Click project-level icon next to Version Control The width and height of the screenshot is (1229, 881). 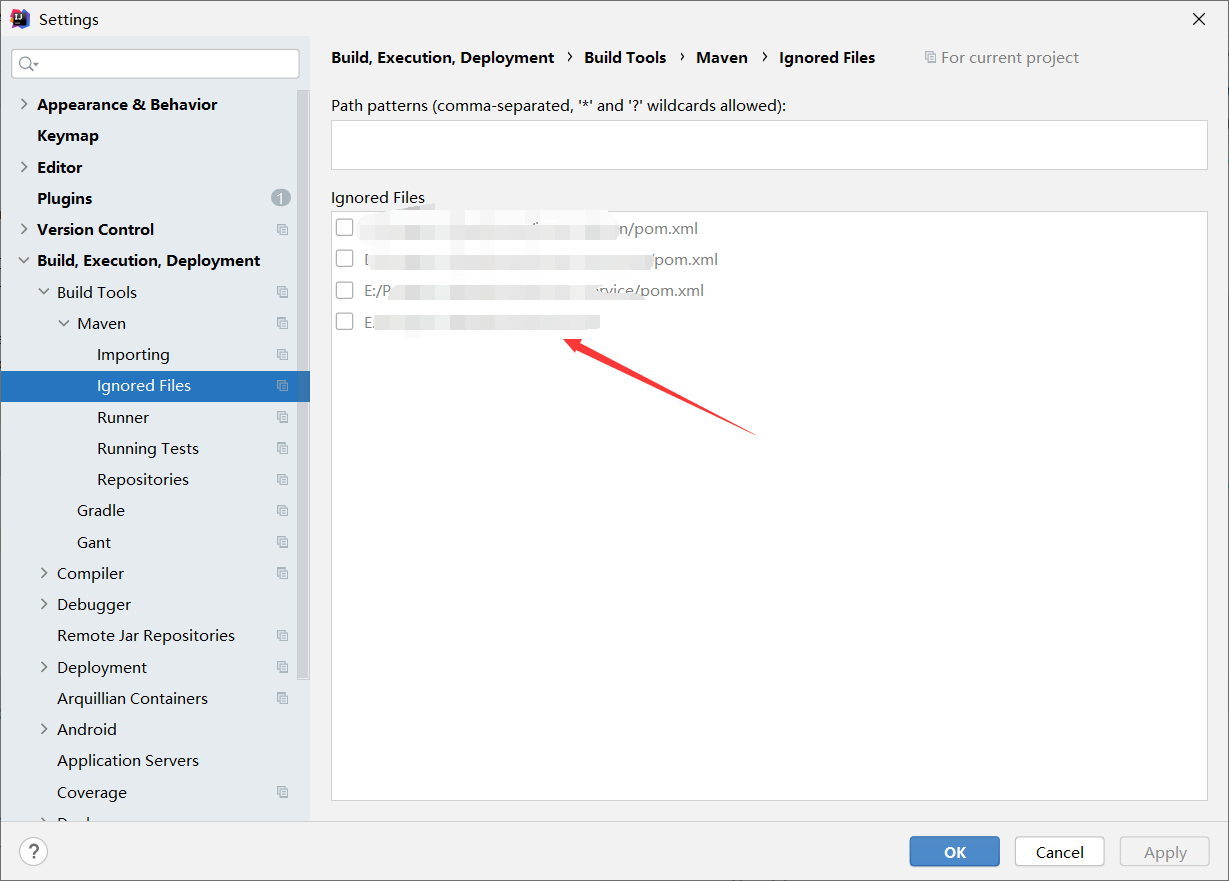[x=282, y=230]
